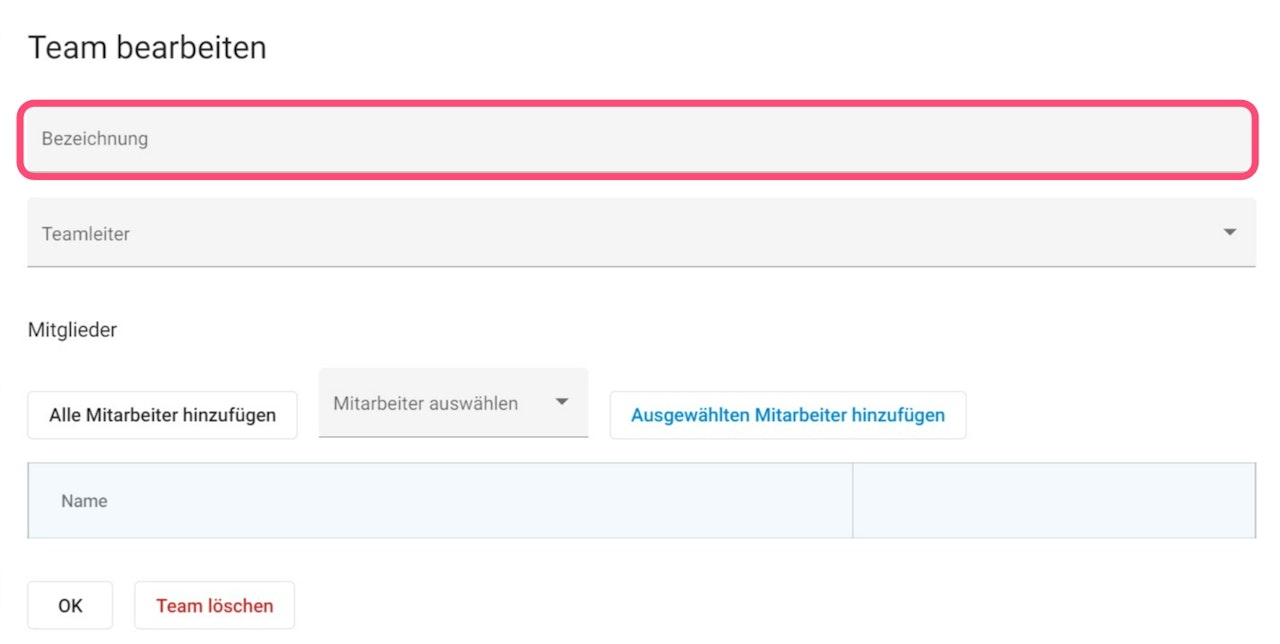Screen dimensions: 1280x644
Task: Click the arrow icon beside "Mitarbeiter auswählen"
Action: pyautogui.click(x=562, y=402)
